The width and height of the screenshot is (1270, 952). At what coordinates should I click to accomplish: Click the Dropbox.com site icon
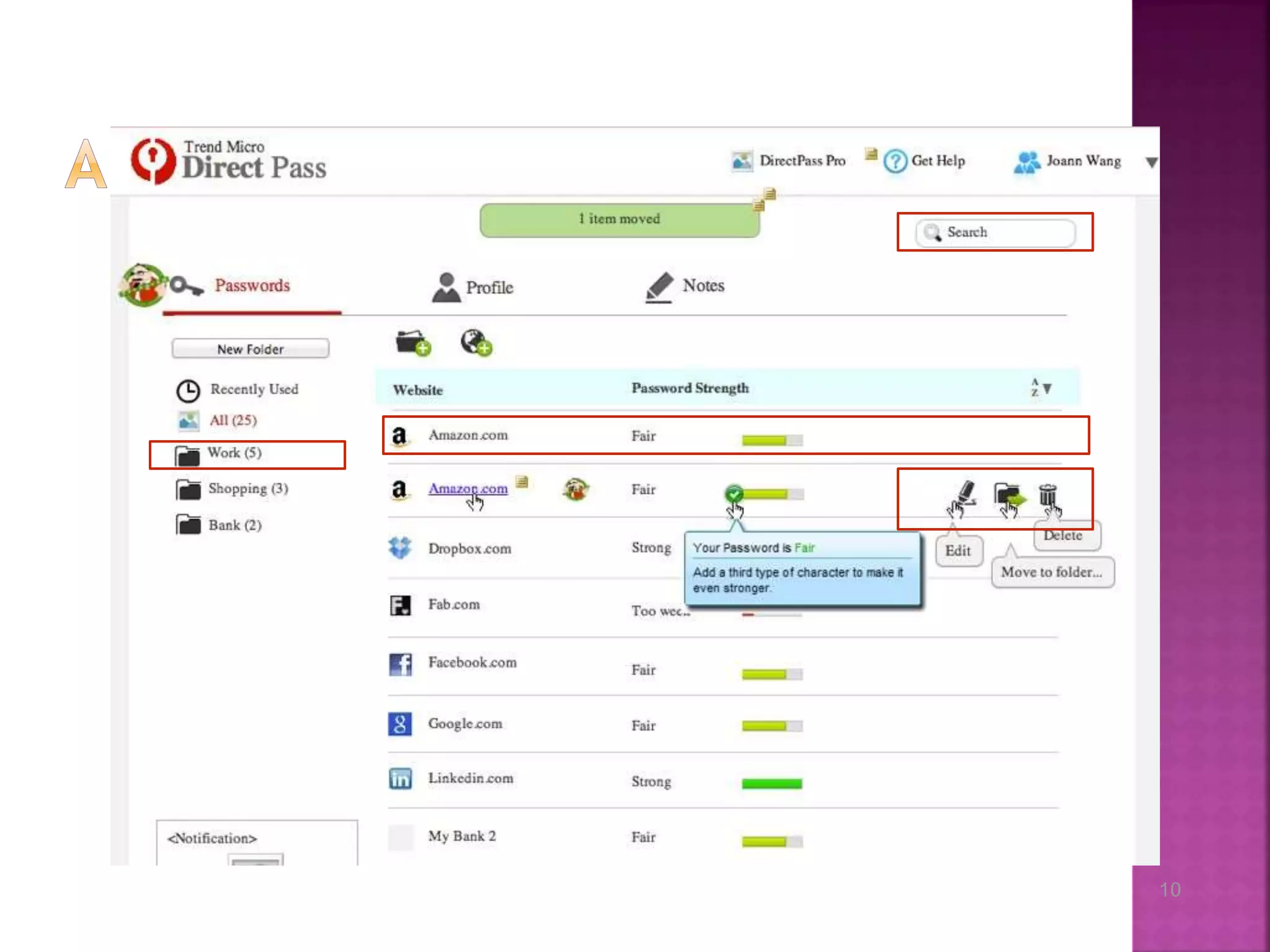(x=400, y=548)
